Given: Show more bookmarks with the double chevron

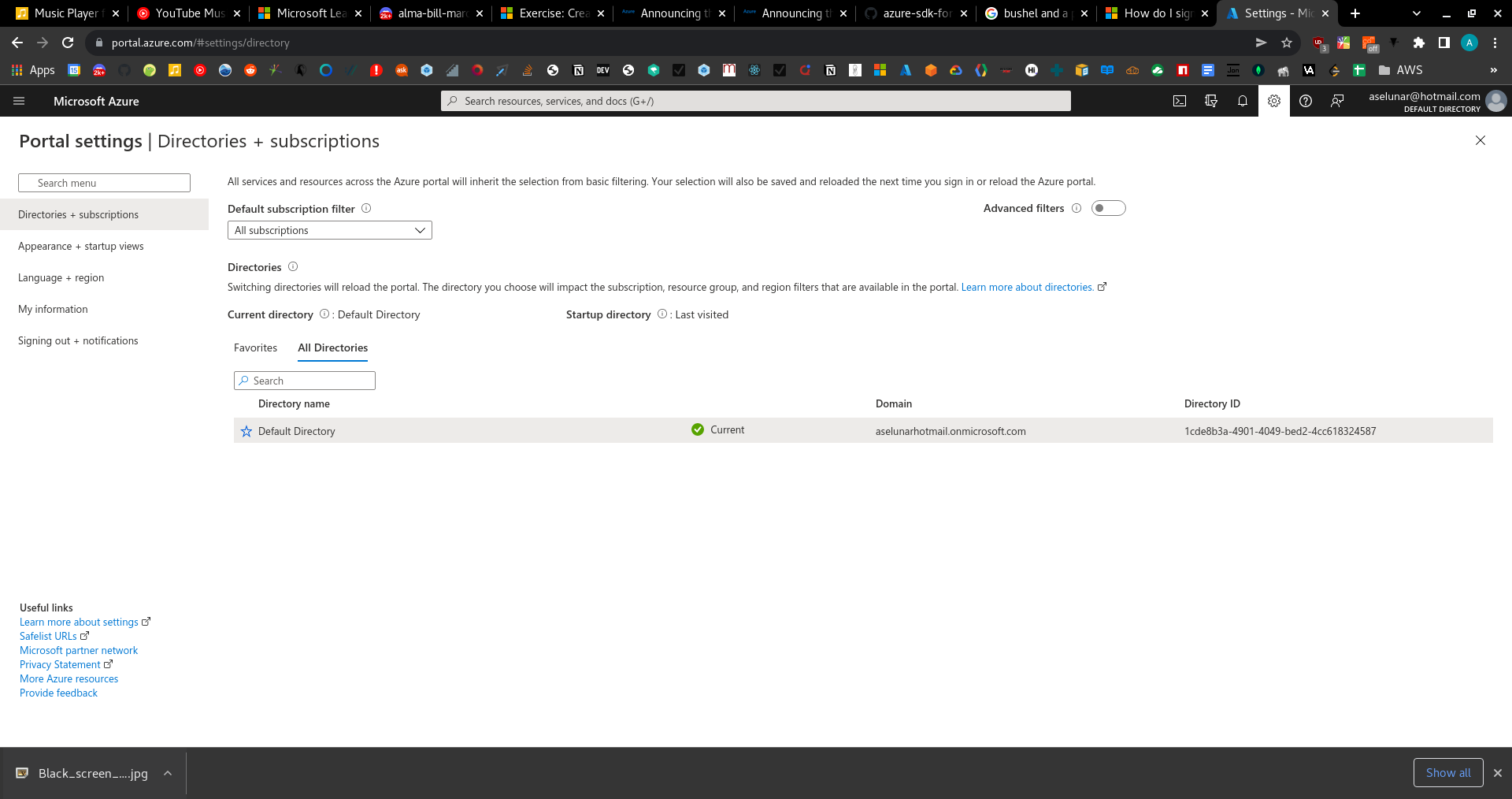Looking at the screenshot, I should (1494, 70).
